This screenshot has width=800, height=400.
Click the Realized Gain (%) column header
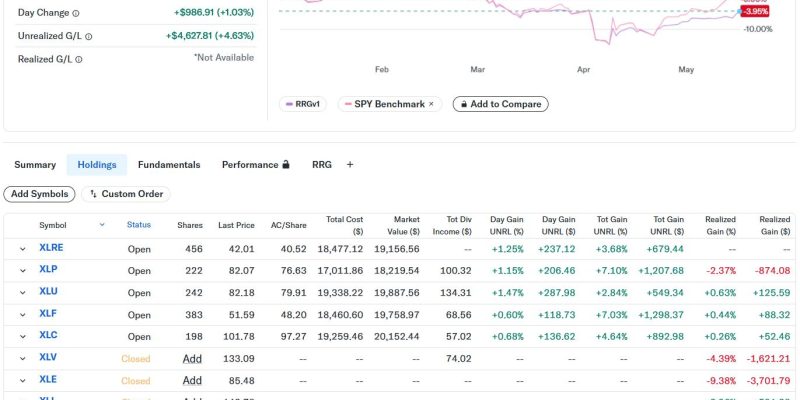click(x=719, y=226)
